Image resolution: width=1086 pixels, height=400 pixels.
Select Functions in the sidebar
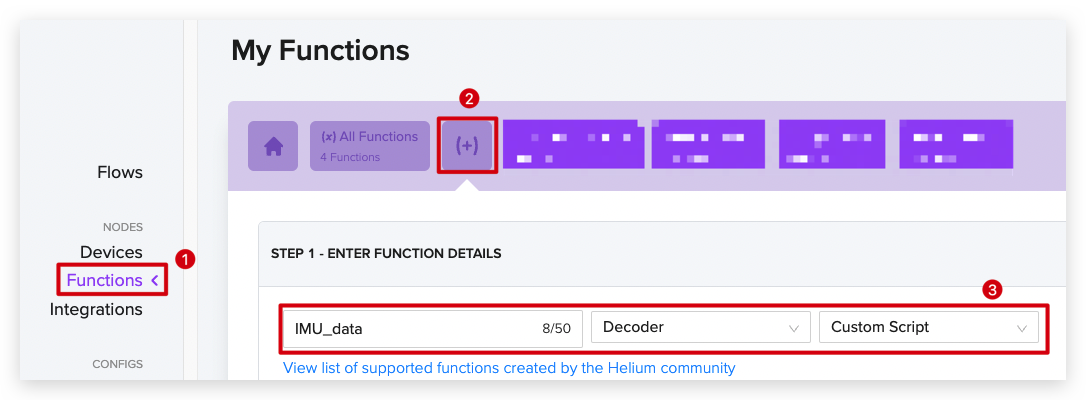105,280
